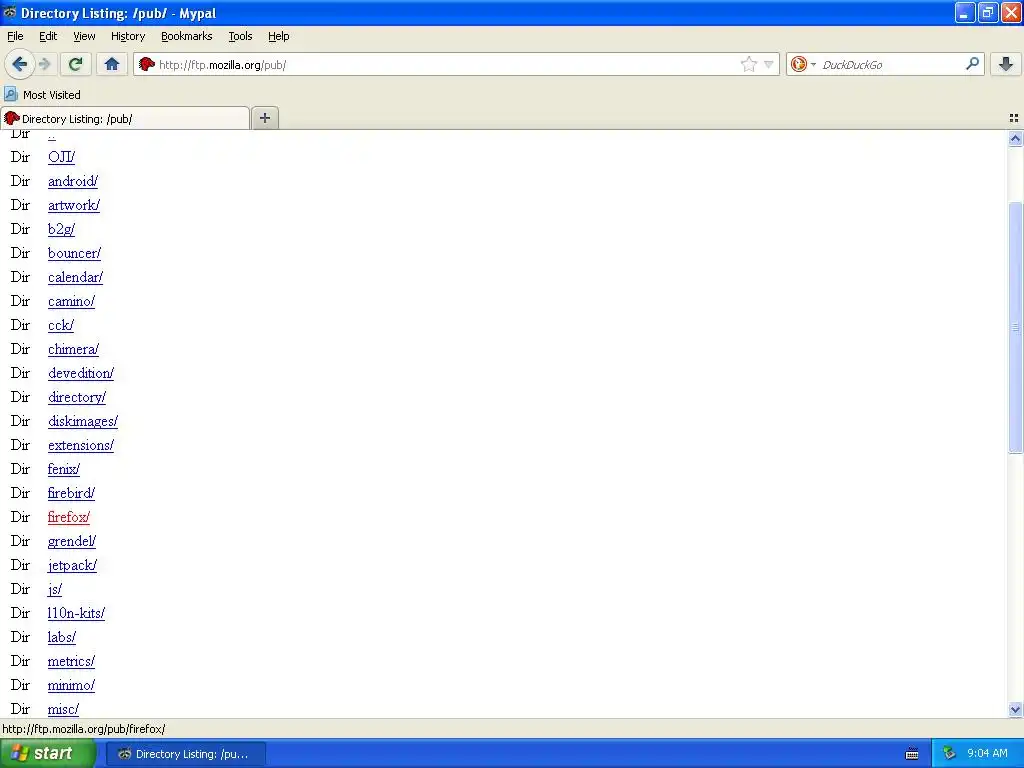Reload the page with the refresh icon
Image resolution: width=1024 pixels, height=768 pixels.
(x=76, y=64)
